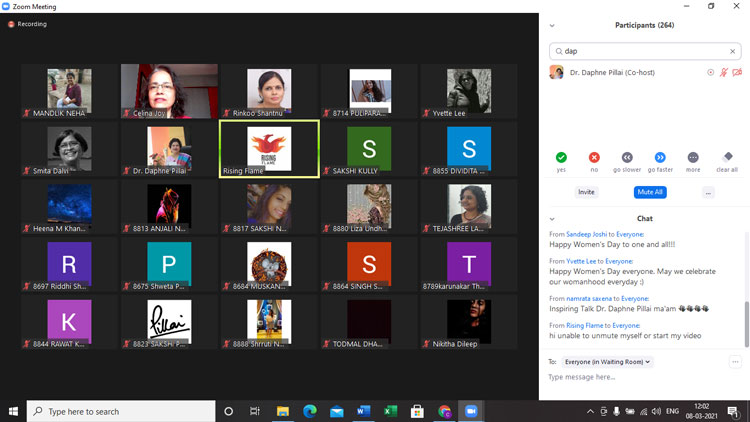This screenshot has width=750, height=422.
Task: Click the Invite button
Action: tap(586, 192)
